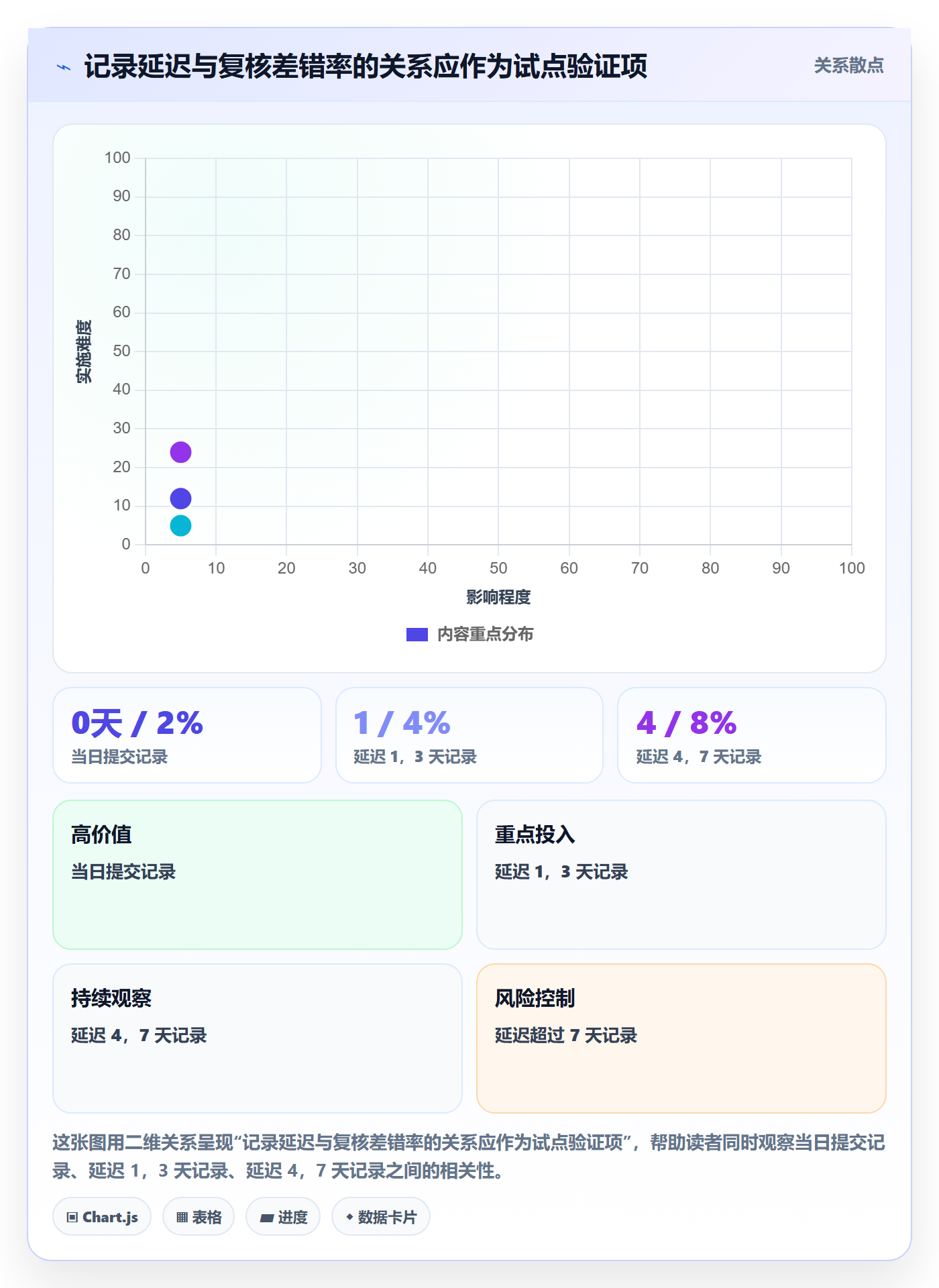
Task: Click the main title 记录延迟与复核差错率
Action: [x=366, y=67]
